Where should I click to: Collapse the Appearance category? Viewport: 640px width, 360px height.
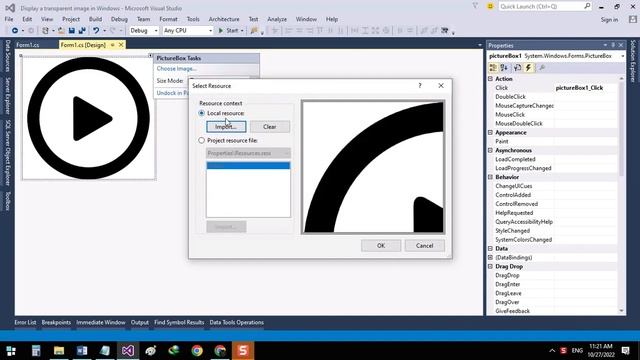(491, 133)
